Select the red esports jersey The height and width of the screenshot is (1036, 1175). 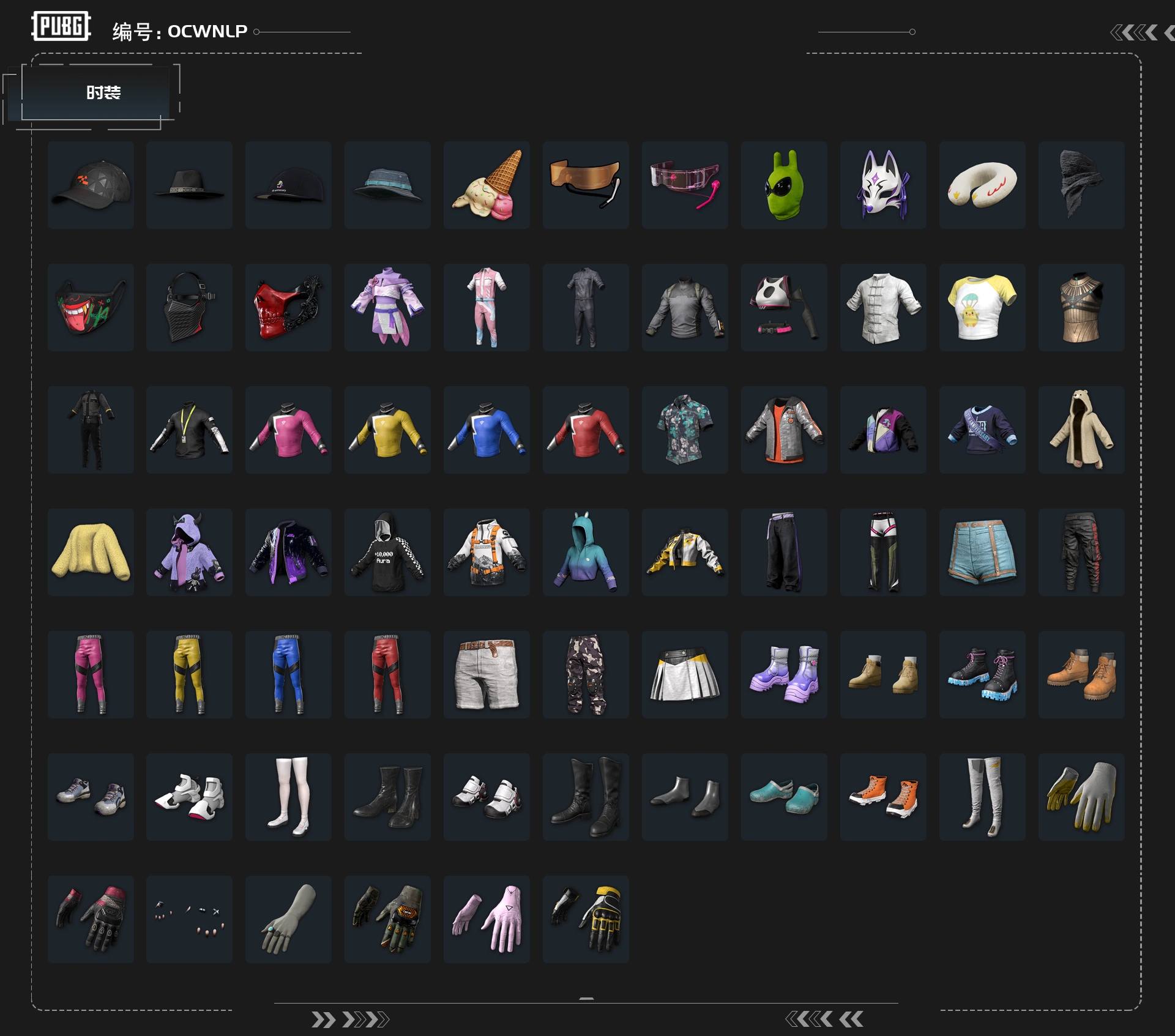coord(586,430)
